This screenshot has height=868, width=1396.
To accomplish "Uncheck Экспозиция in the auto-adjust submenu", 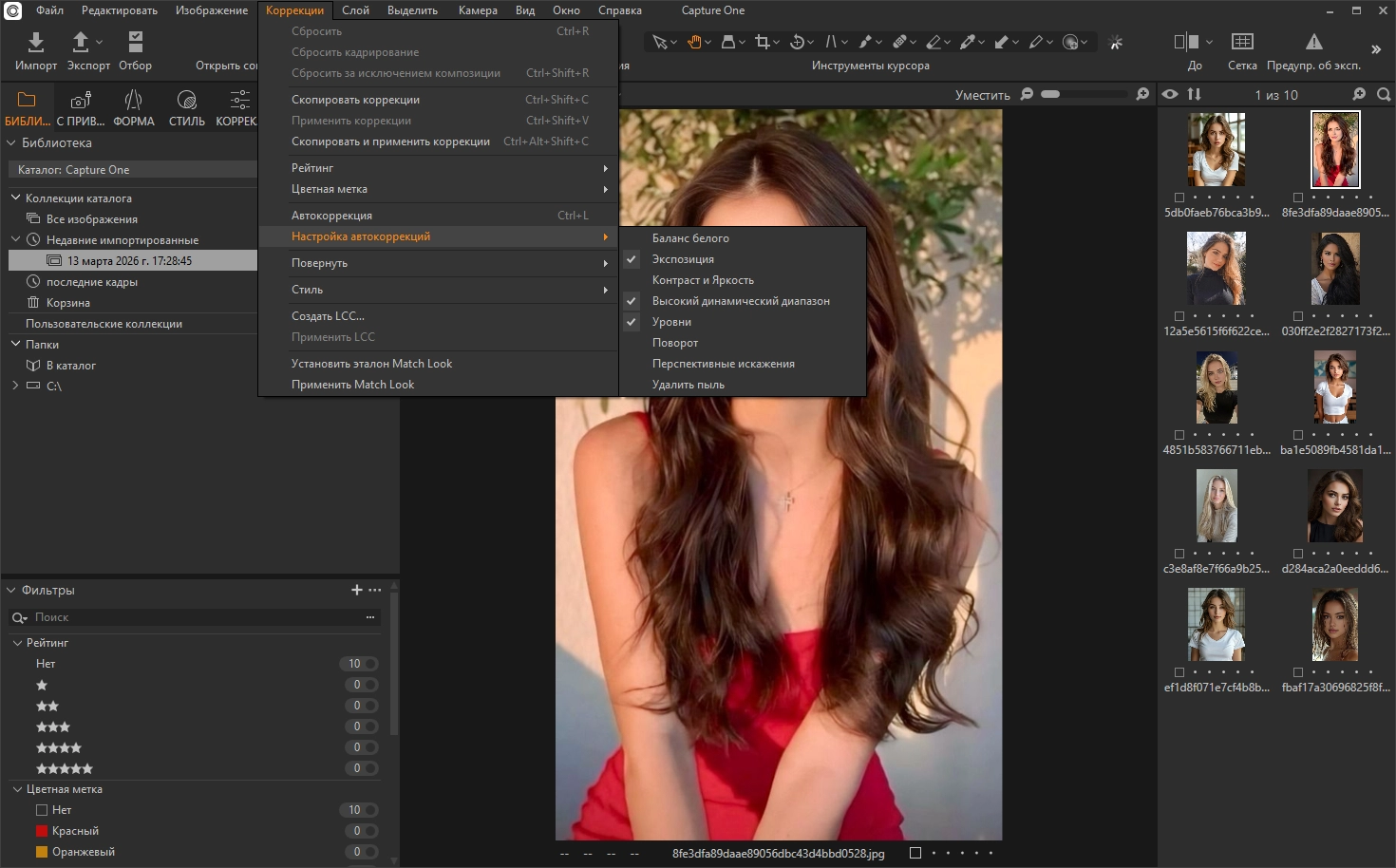I will 683,259.
